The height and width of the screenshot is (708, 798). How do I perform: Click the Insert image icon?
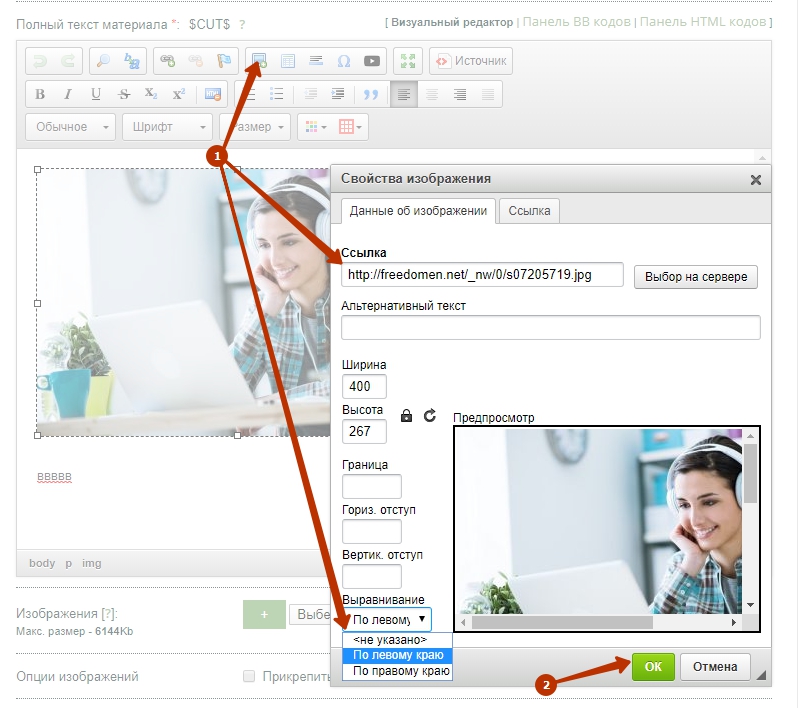(x=260, y=61)
